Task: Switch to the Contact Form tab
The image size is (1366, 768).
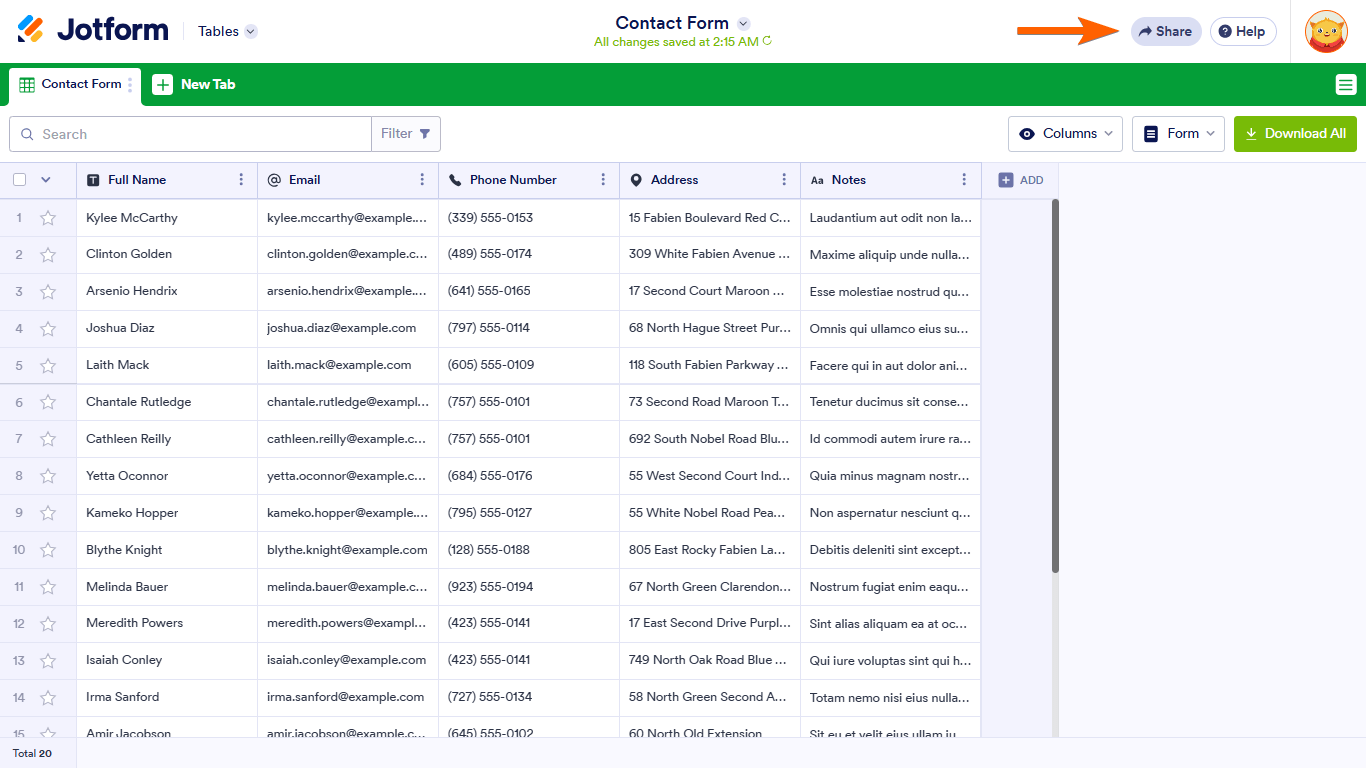Action: (x=72, y=85)
